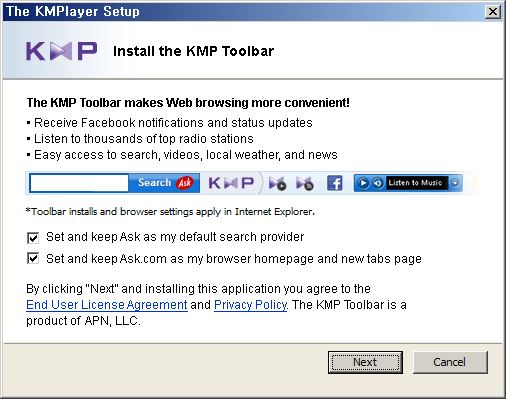Screen dimensions: 506x399
Task: Uncheck Ask.com as browser homepage and new tabs
Action: [x=33, y=258]
